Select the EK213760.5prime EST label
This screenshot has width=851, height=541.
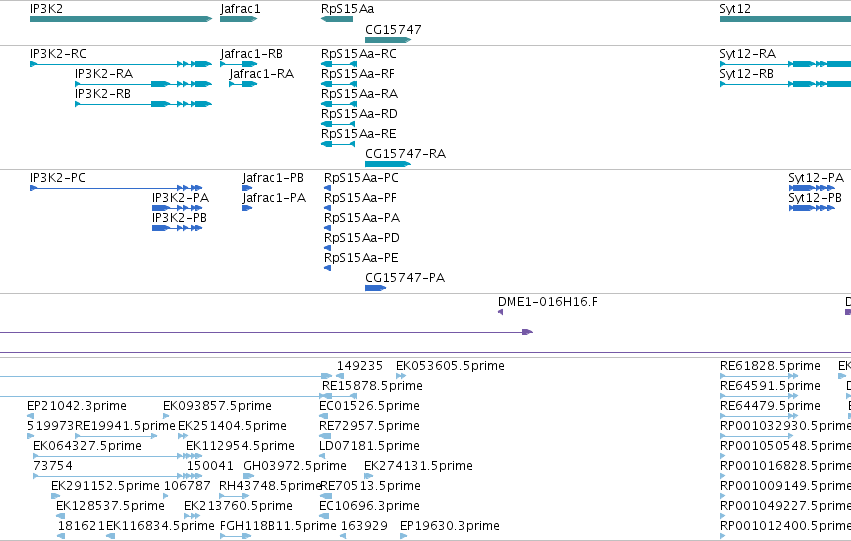tap(238, 507)
